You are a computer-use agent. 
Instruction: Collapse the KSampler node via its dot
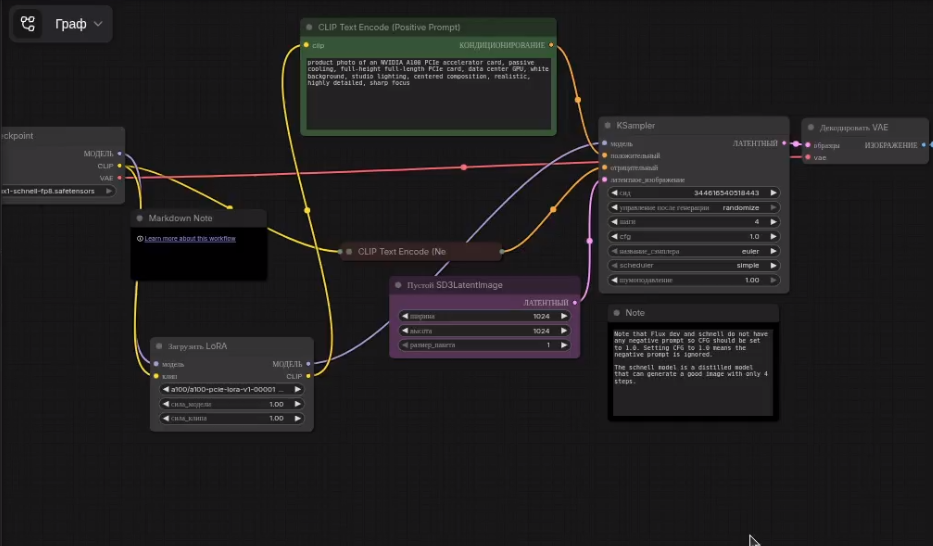608,125
